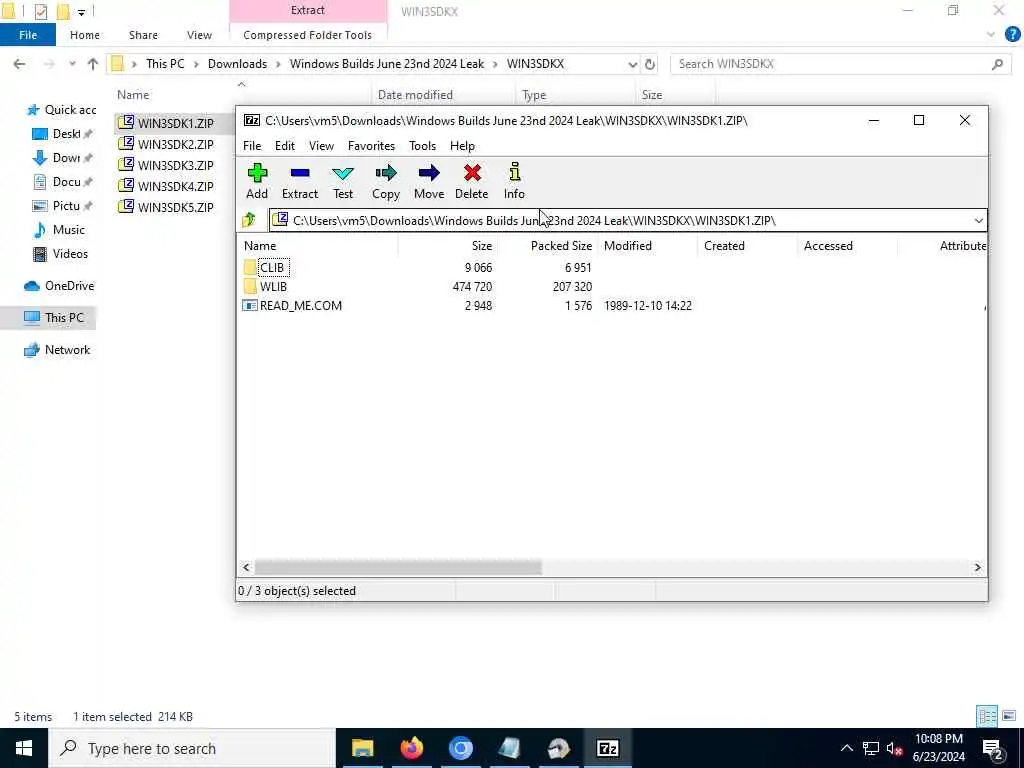The image size is (1024, 768).
Task: Open Network in the Explorer sidebar
Action: (57, 350)
